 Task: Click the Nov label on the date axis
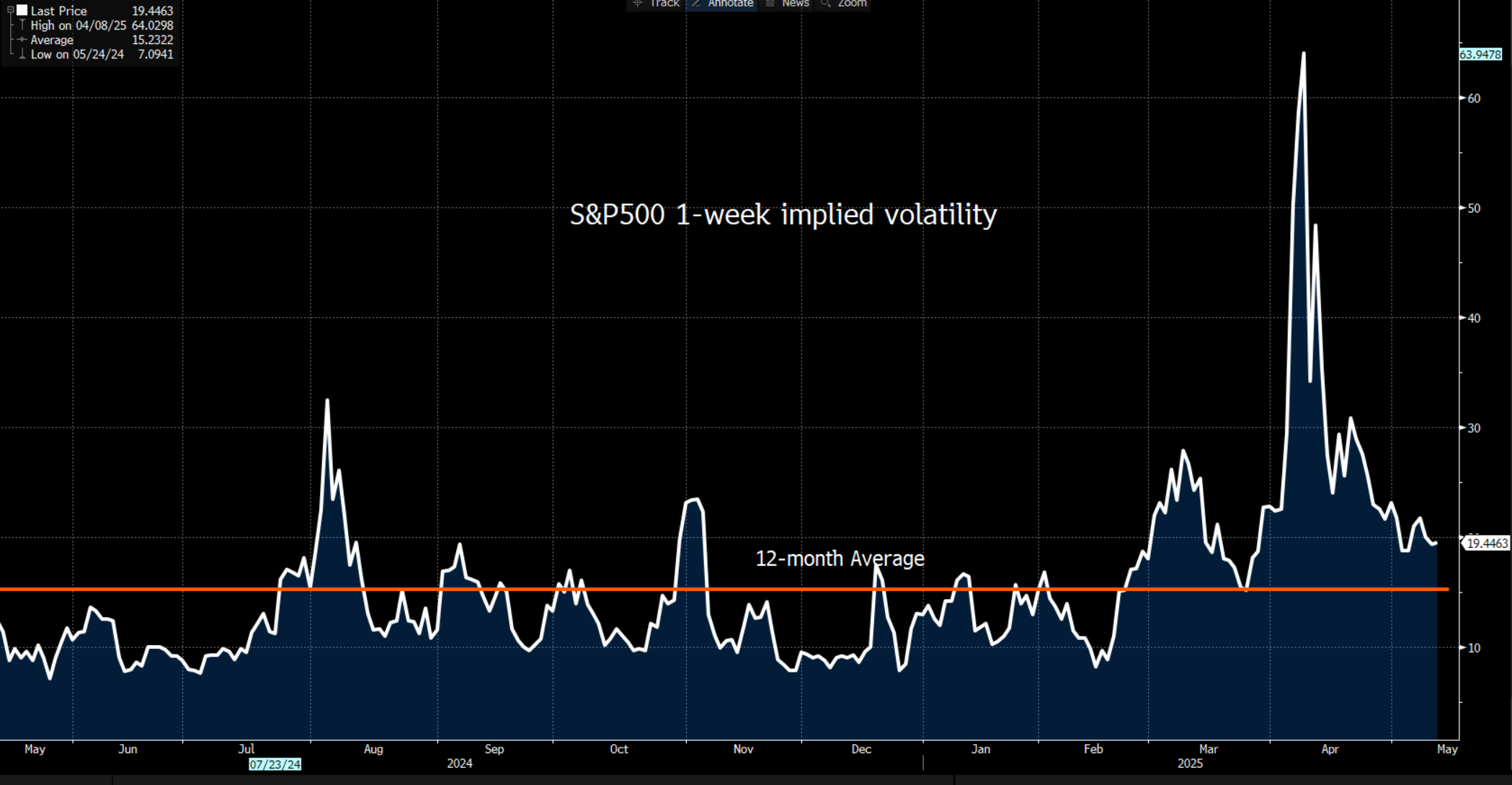tap(743, 749)
